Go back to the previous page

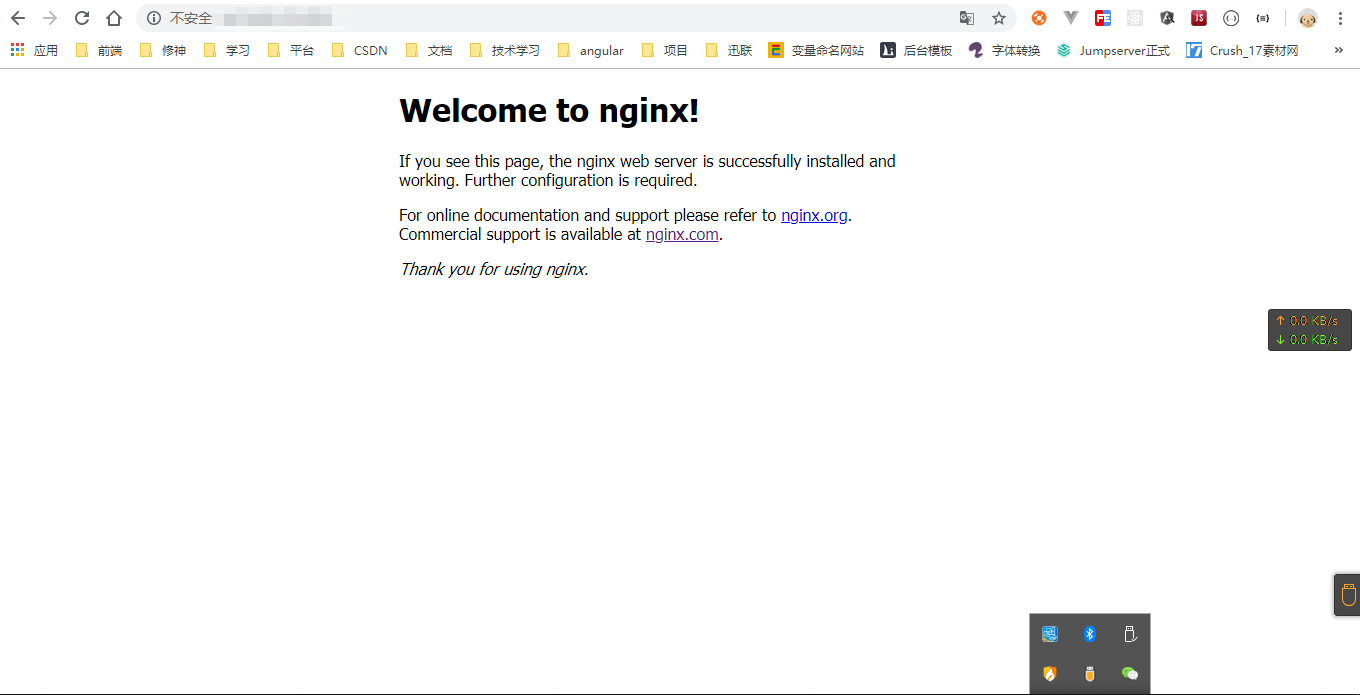click(18, 18)
